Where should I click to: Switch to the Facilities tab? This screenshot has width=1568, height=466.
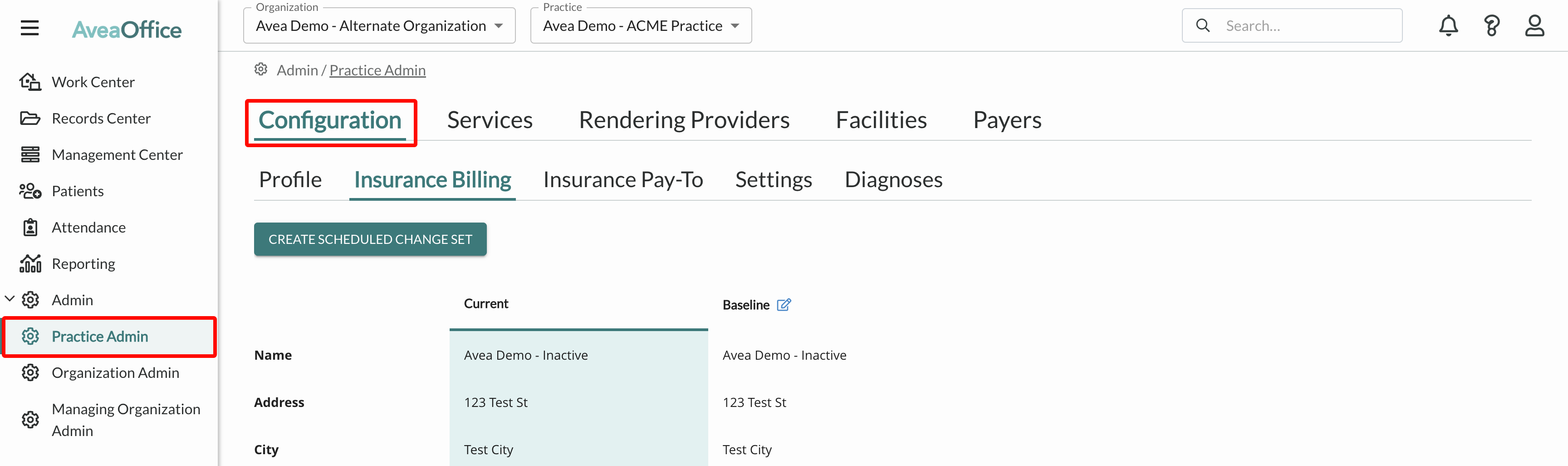click(881, 121)
